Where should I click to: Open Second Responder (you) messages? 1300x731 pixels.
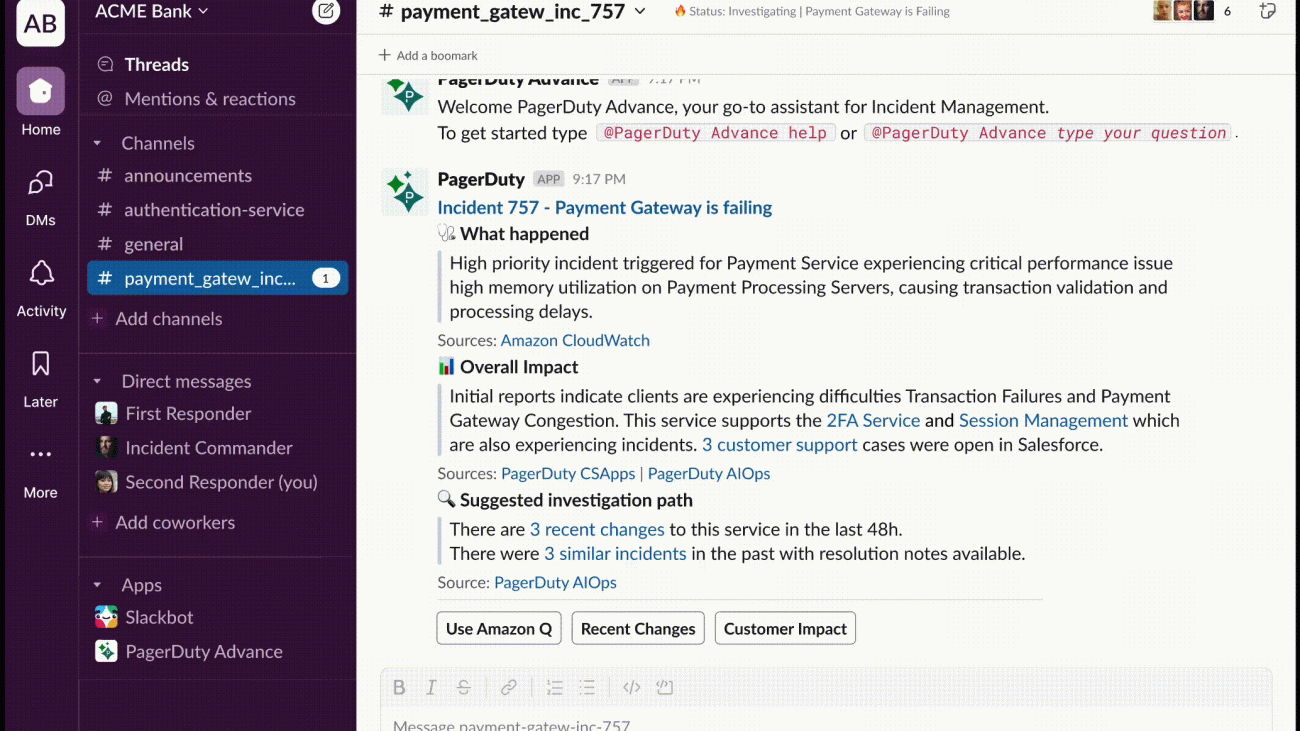tap(221, 481)
